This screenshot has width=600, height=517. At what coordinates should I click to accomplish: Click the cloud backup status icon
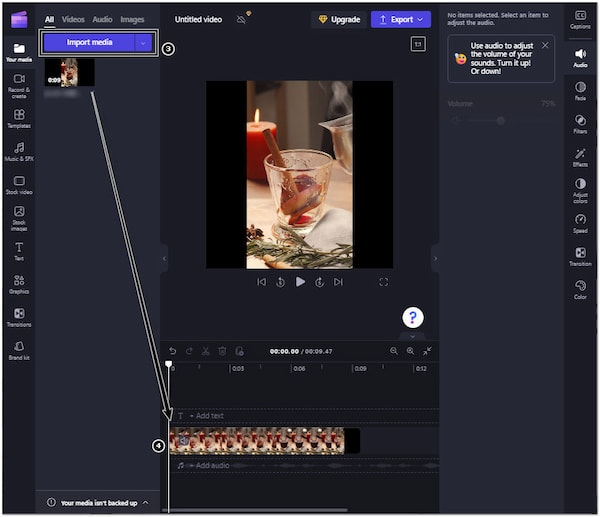click(242, 19)
